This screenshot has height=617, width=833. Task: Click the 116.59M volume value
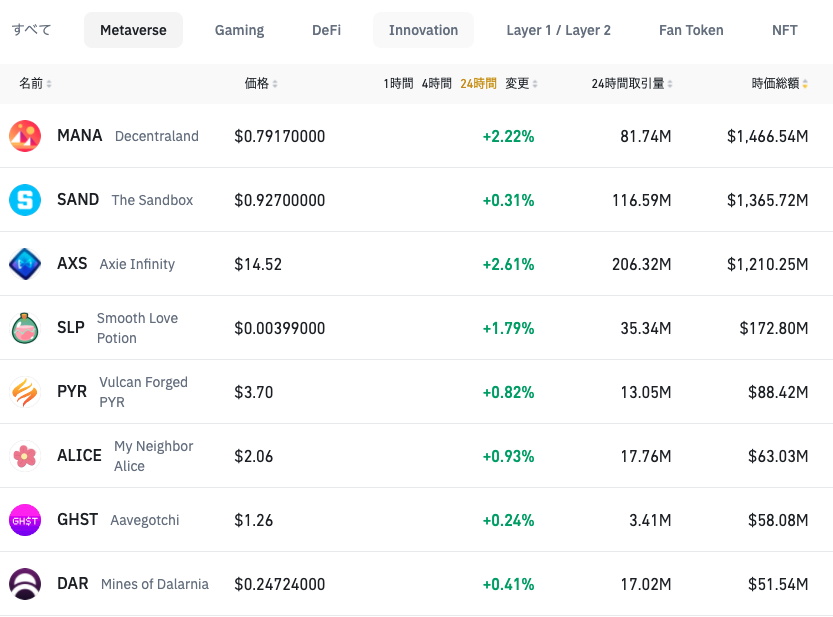click(x=642, y=200)
